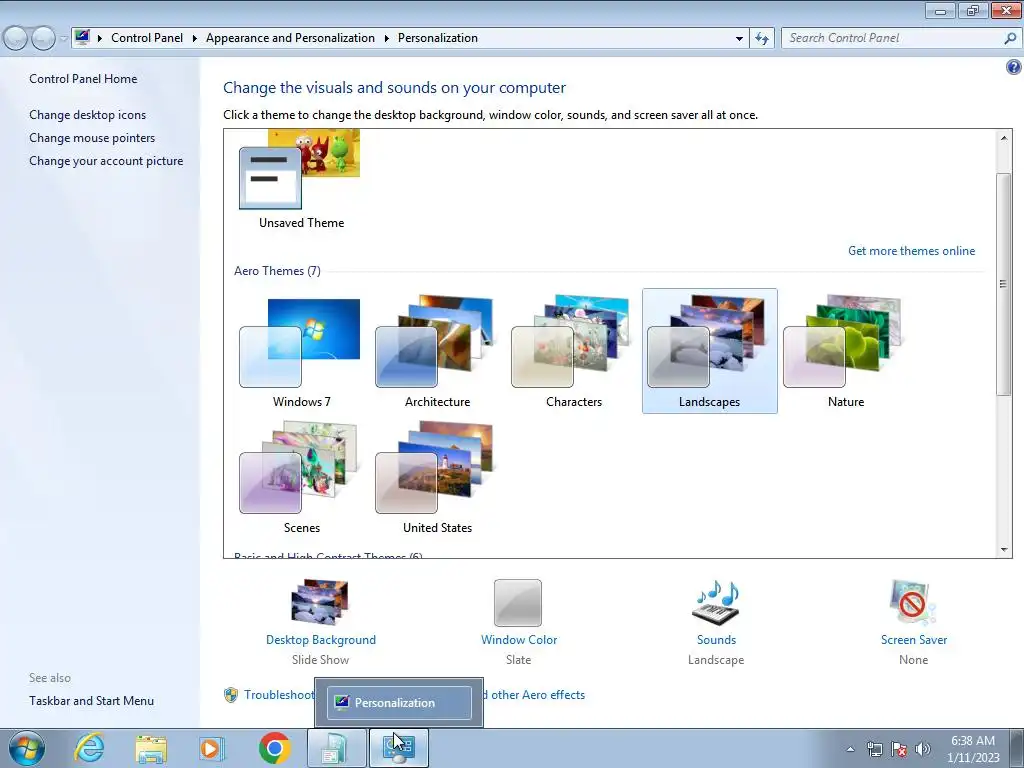This screenshot has width=1024, height=768.
Task: Open Windows Explorer from taskbar
Action: [x=150, y=748]
